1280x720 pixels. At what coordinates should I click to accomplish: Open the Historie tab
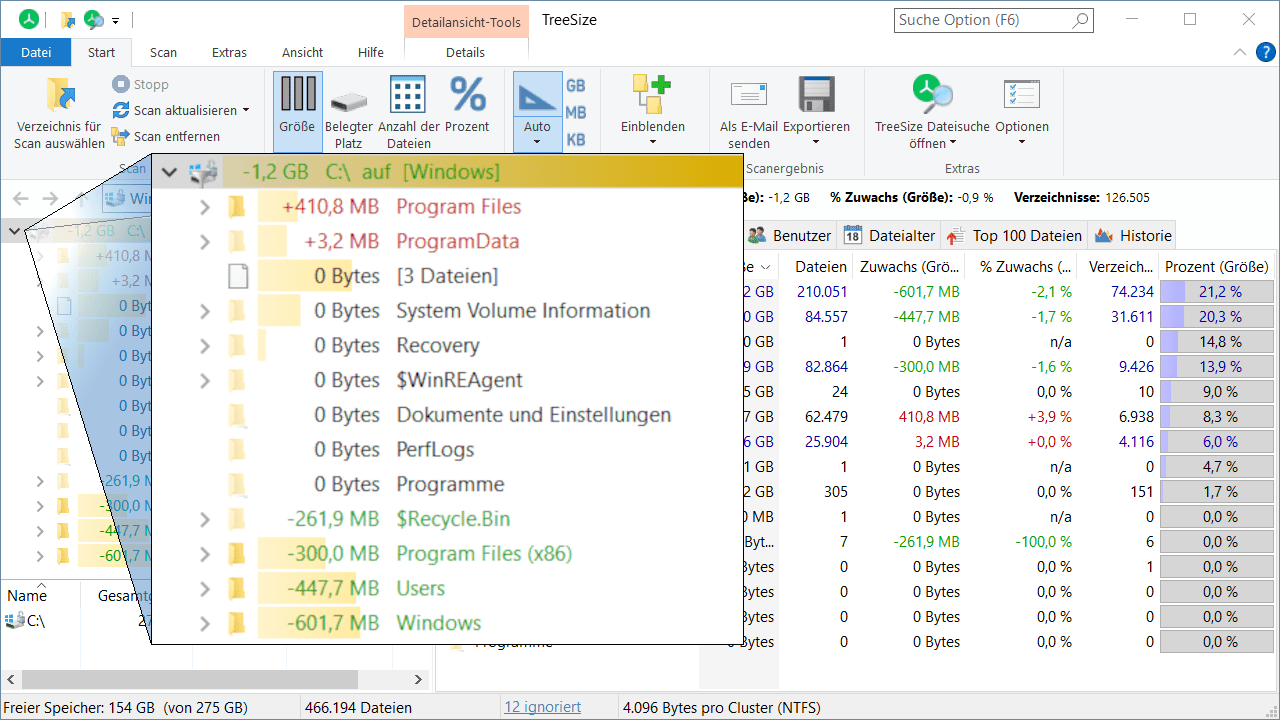[1133, 236]
